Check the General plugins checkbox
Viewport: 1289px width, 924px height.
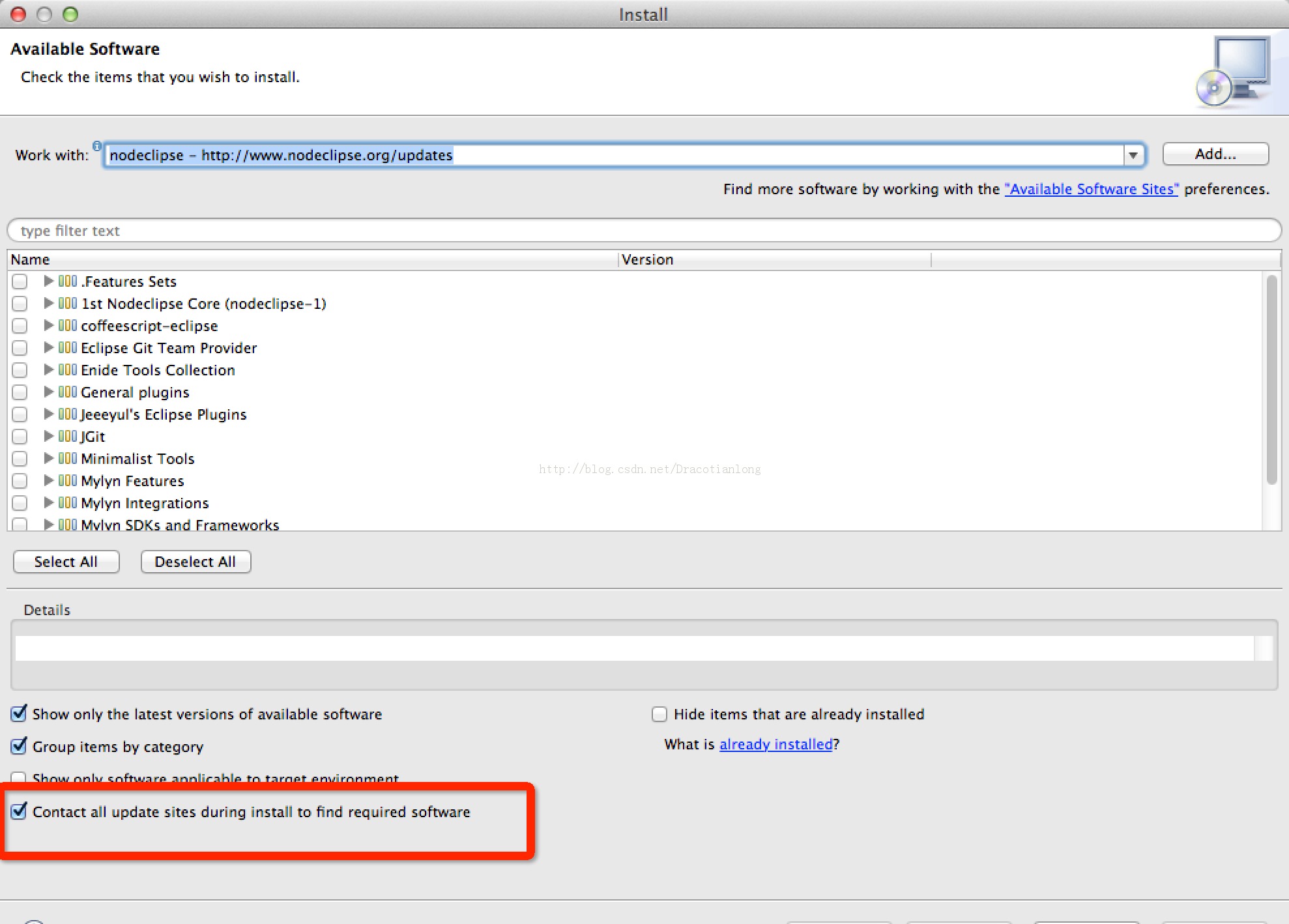(x=20, y=392)
